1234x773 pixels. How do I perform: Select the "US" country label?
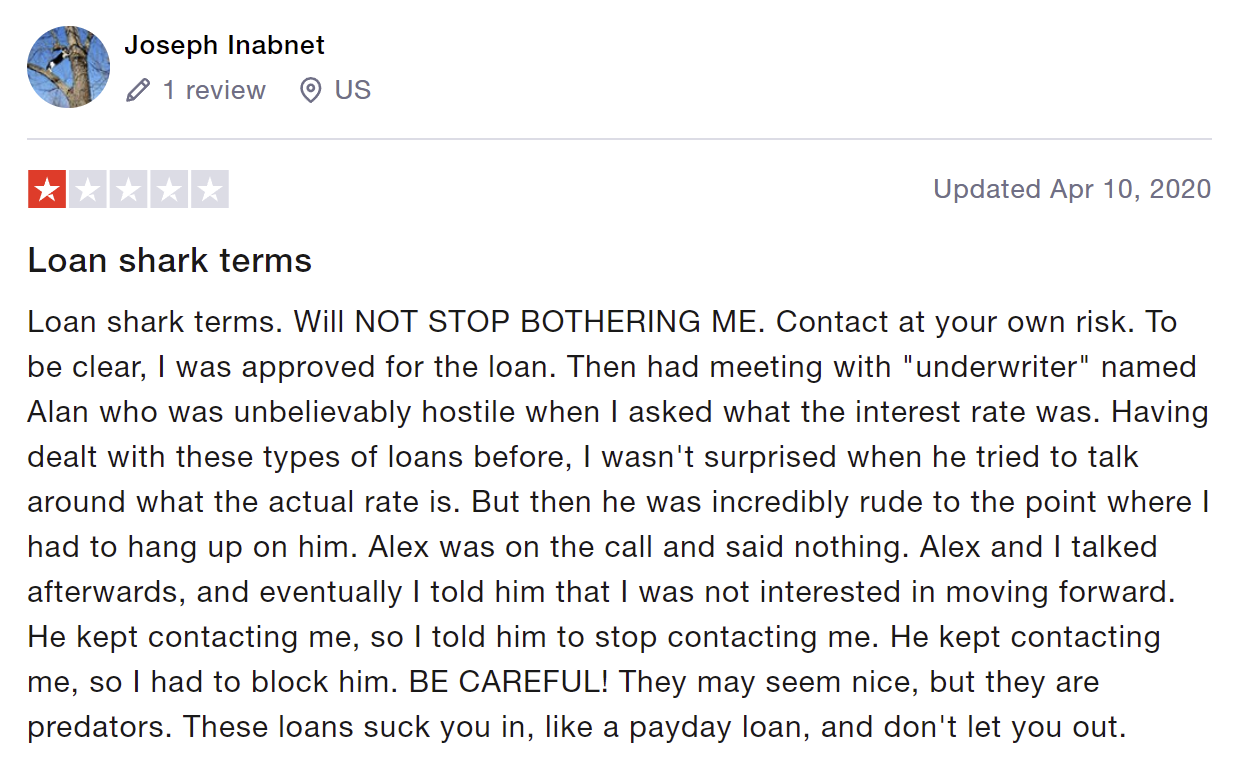353,90
